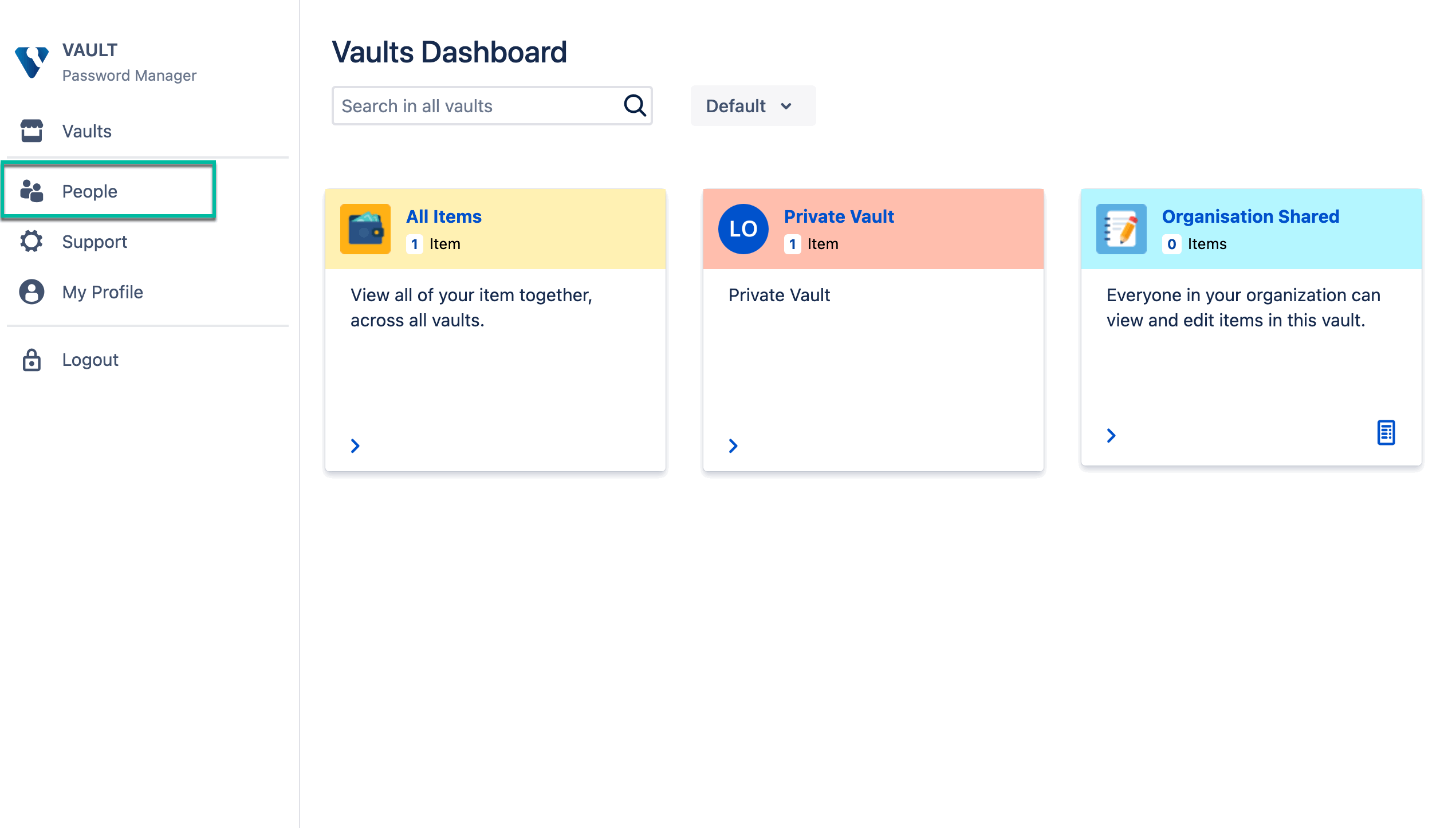Click the People icon in the sidebar

[x=31, y=191]
